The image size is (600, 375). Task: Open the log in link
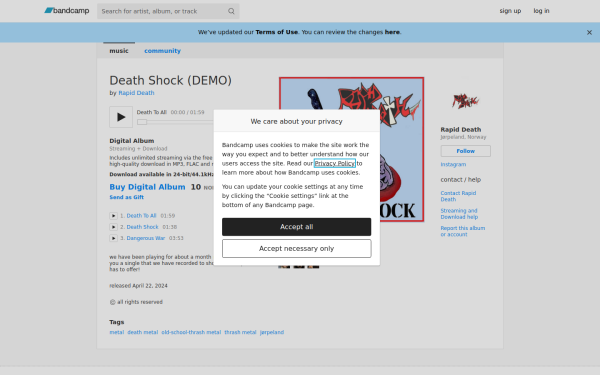click(x=541, y=11)
